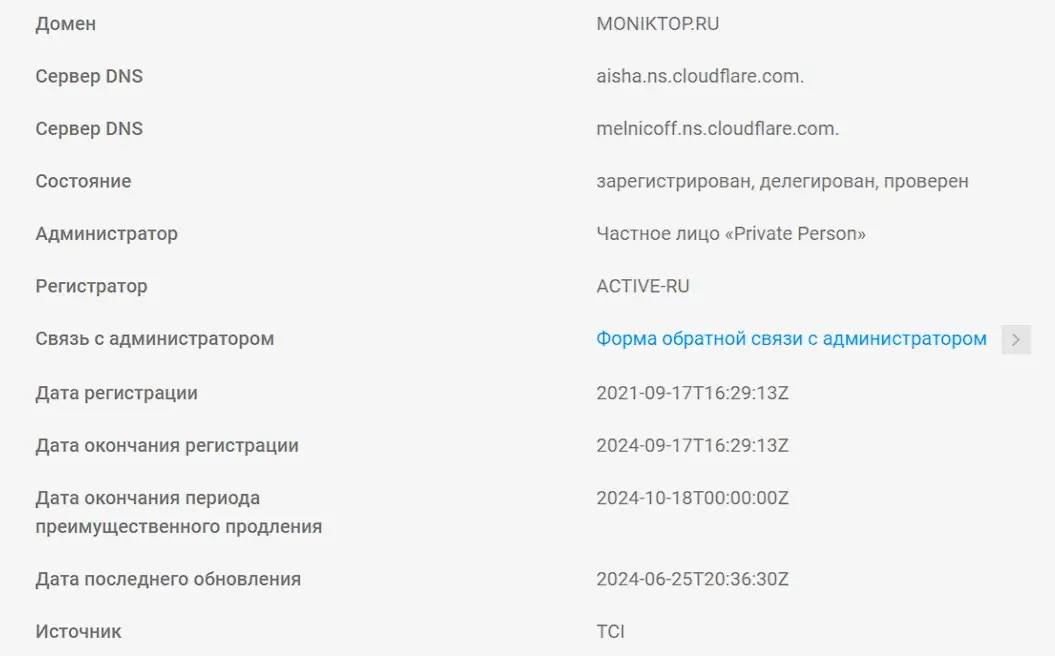Click the "Источник" row label
Viewport: 1055px width, 656px height.
point(78,631)
